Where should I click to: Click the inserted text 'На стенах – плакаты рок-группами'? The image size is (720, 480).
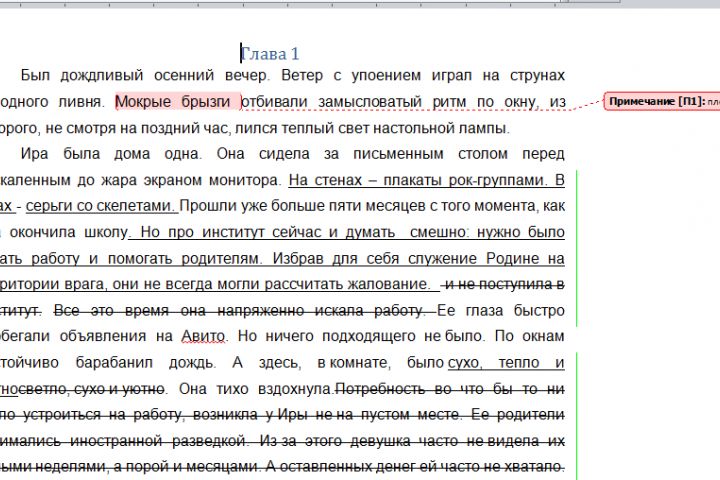tap(416, 180)
